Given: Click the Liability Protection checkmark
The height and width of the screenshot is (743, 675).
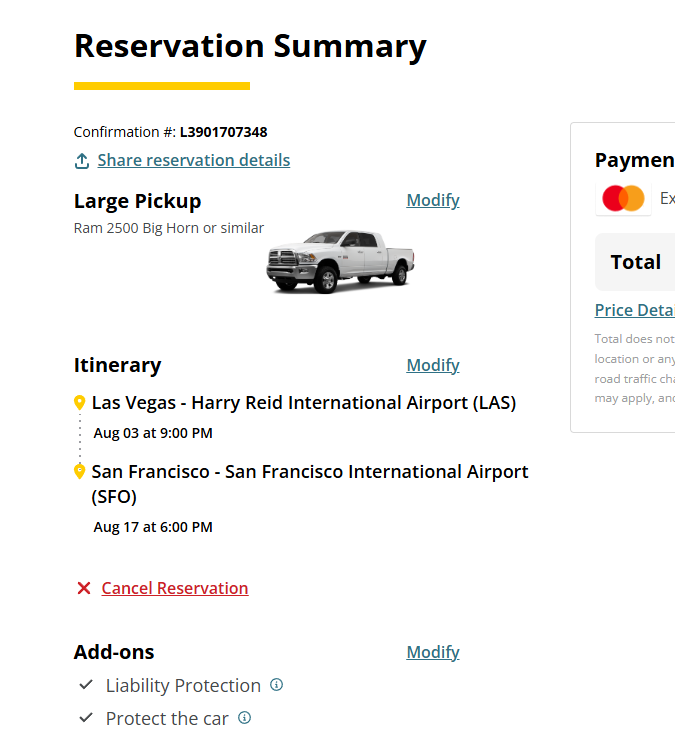Looking at the screenshot, I should (x=86, y=685).
